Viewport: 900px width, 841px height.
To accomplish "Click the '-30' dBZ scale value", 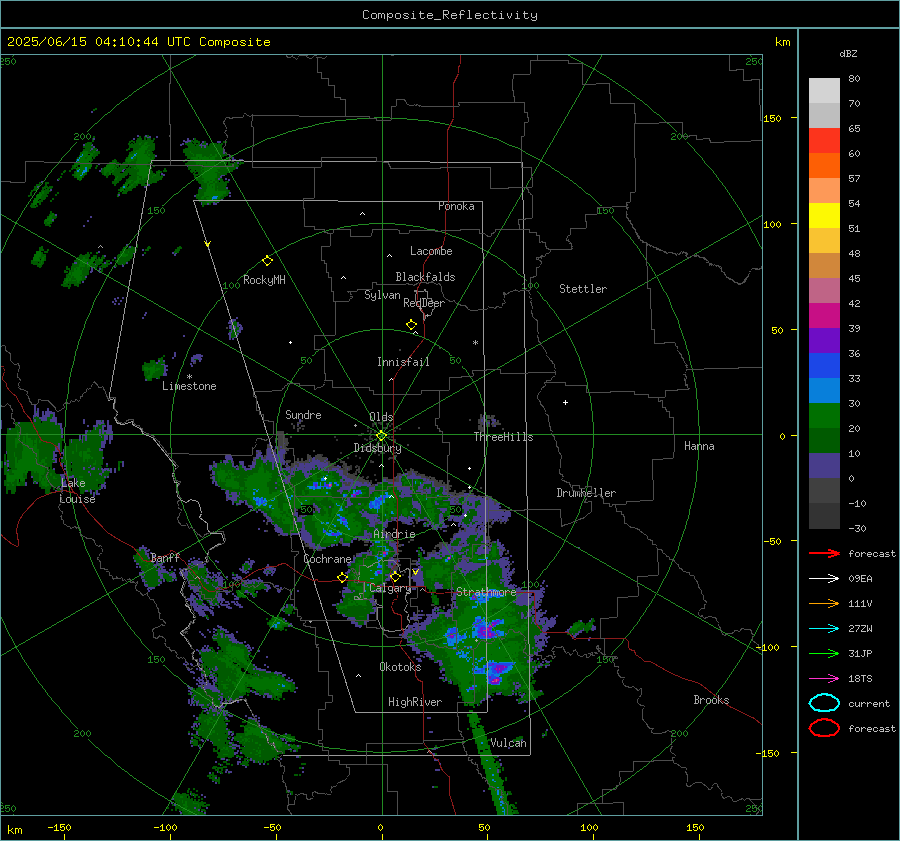I will point(857,528).
